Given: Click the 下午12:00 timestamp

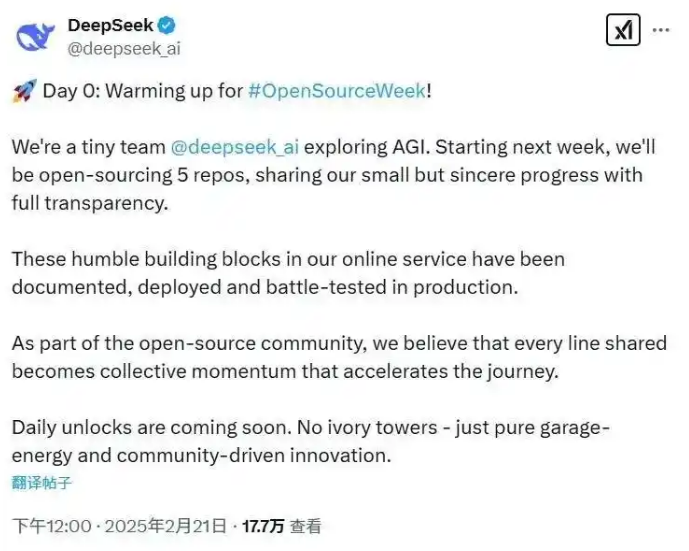Looking at the screenshot, I should pos(52,526).
